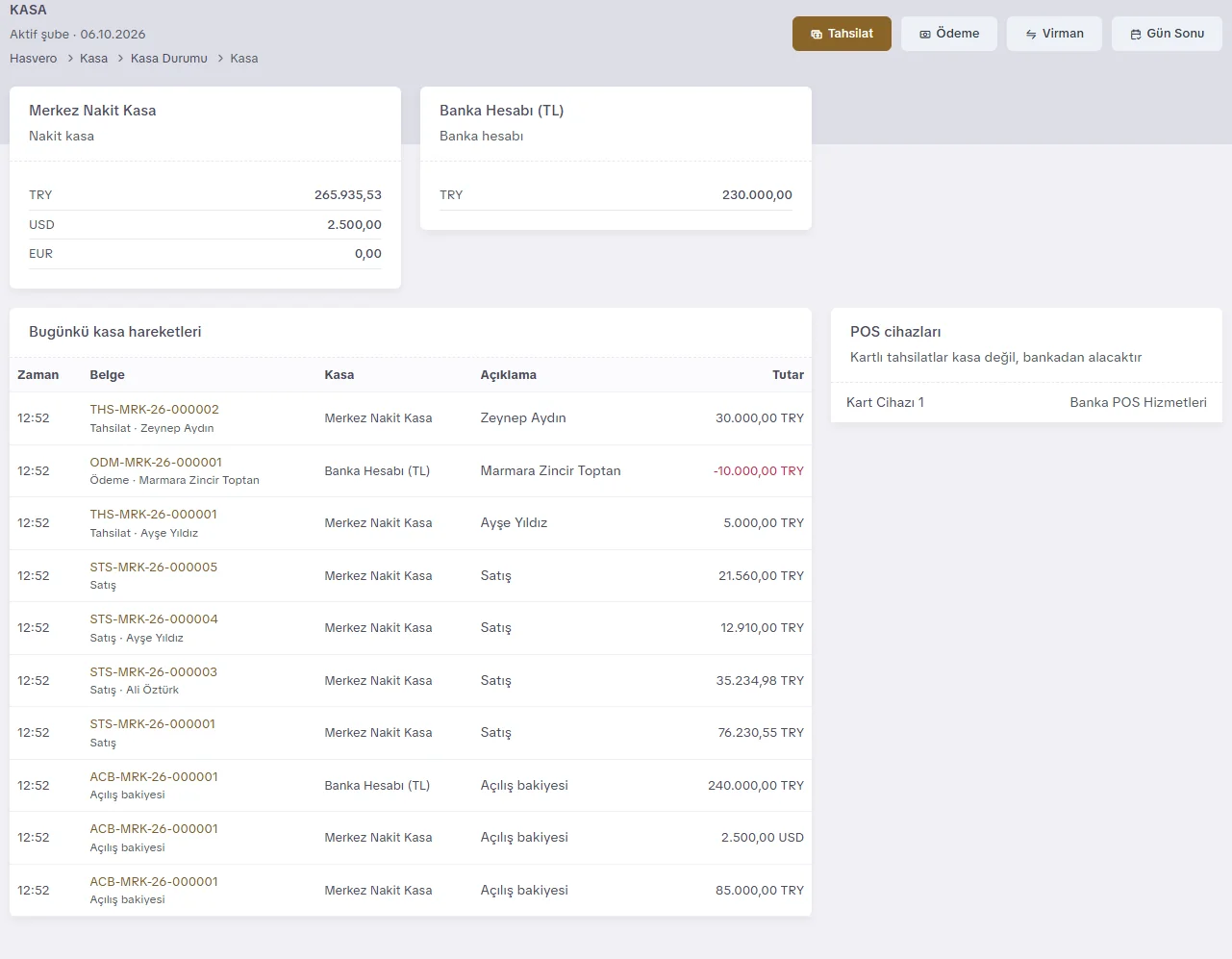Click the Zeynep Aydın description cell
This screenshot has width=1232, height=959.
pyautogui.click(x=523, y=418)
